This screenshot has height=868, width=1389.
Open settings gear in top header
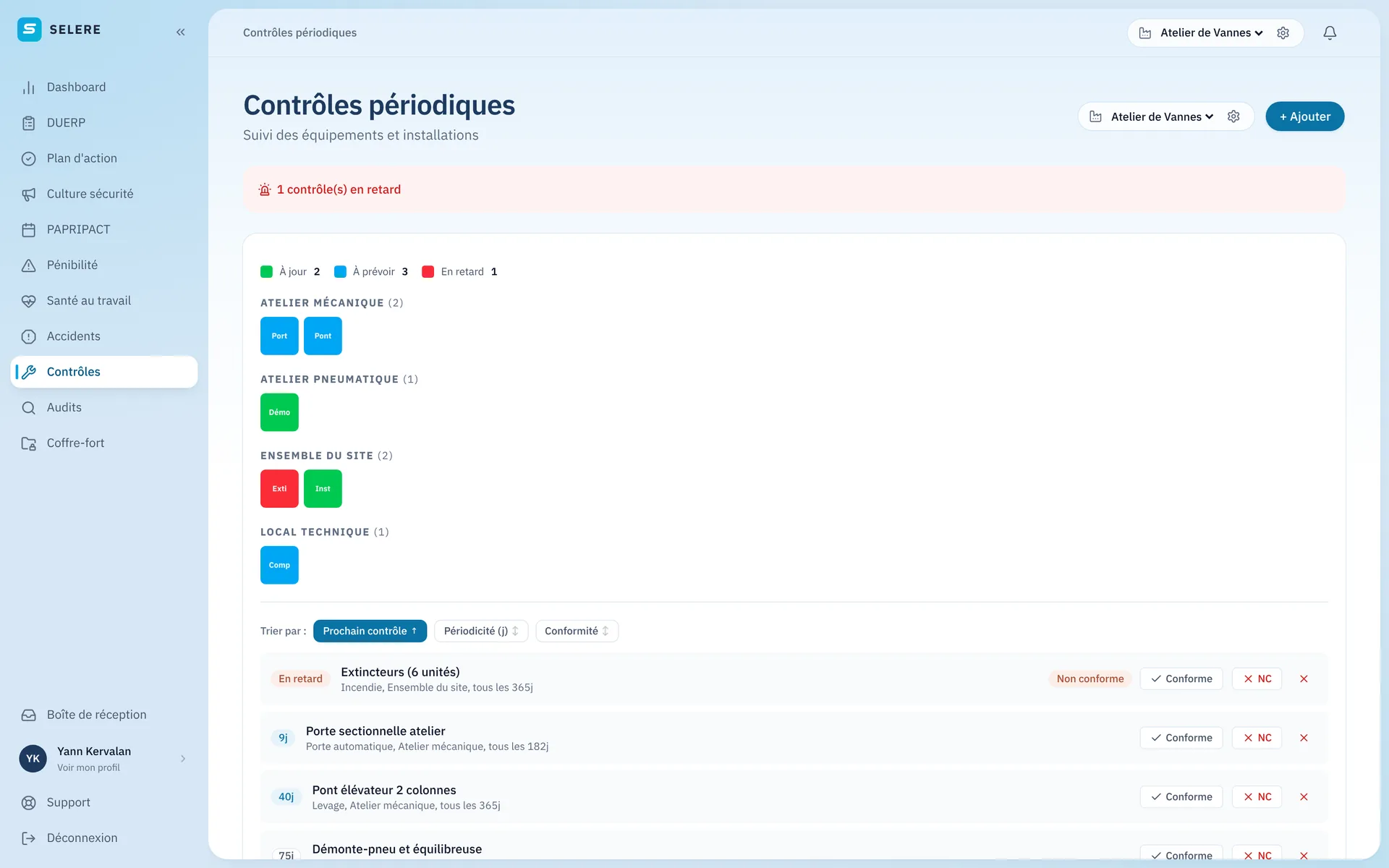click(1283, 33)
